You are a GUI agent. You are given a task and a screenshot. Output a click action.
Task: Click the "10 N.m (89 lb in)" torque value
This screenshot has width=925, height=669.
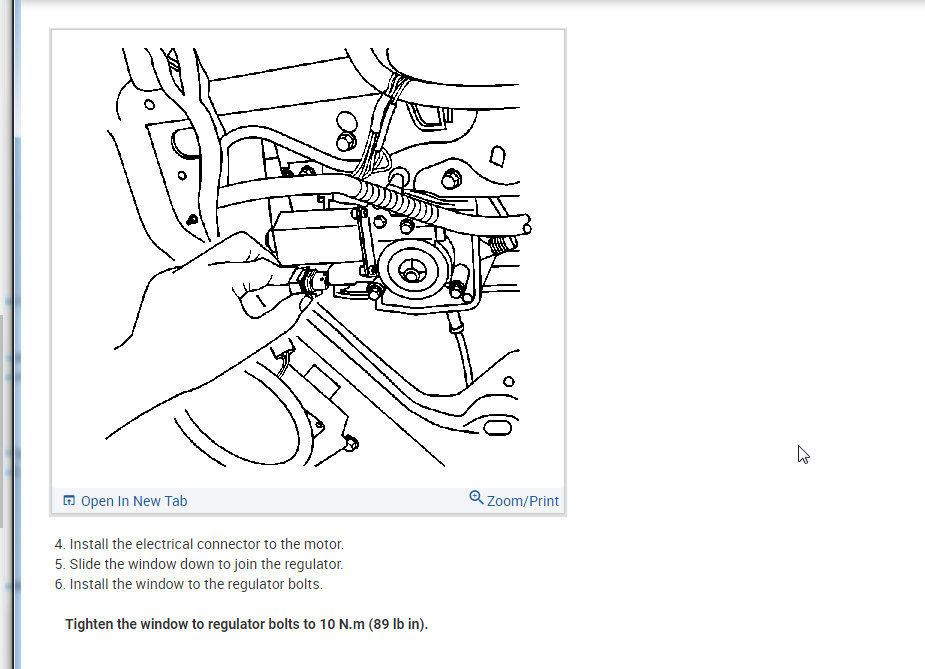[374, 624]
